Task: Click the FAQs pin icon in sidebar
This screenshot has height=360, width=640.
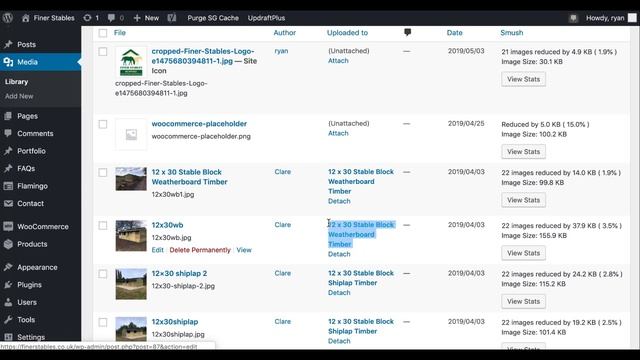Action: coord(8,169)
